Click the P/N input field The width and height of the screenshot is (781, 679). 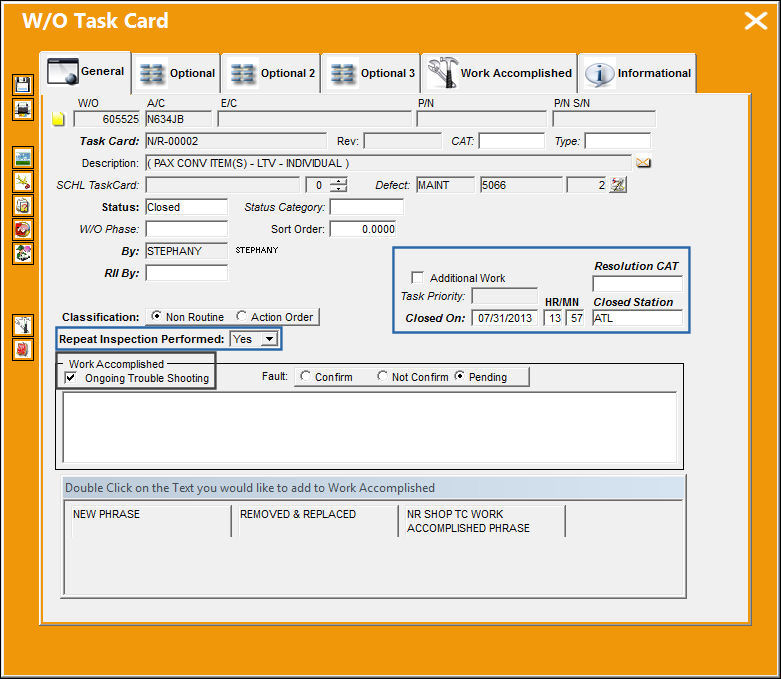click(x=482, y=119)
